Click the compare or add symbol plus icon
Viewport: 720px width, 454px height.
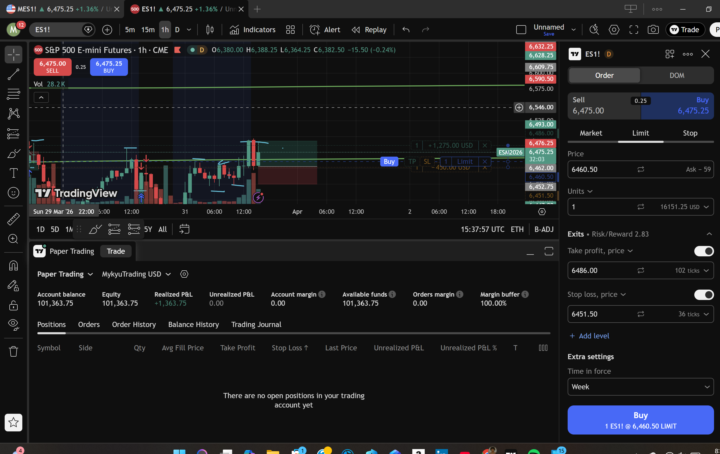pyautogui.click(x=107, y=30)
